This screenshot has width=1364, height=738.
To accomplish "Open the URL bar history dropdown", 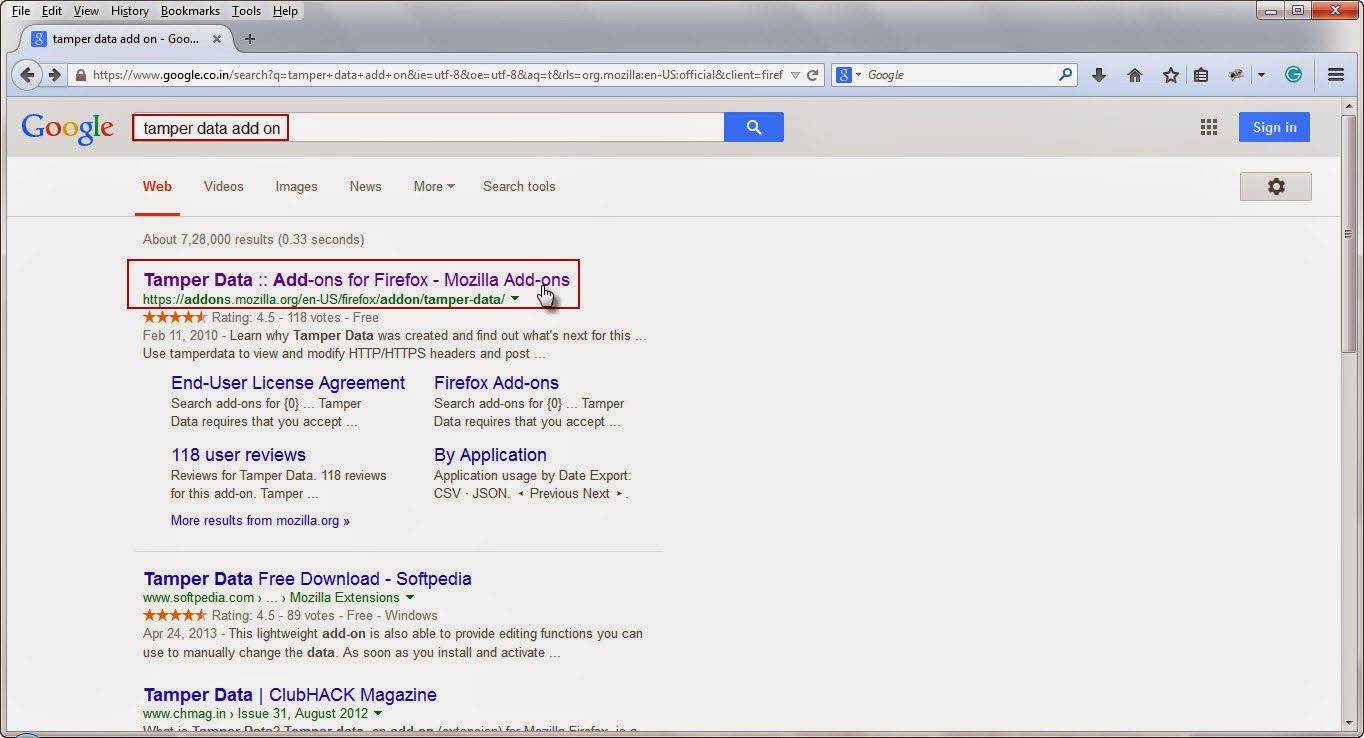I will click(x=795, y=75).
